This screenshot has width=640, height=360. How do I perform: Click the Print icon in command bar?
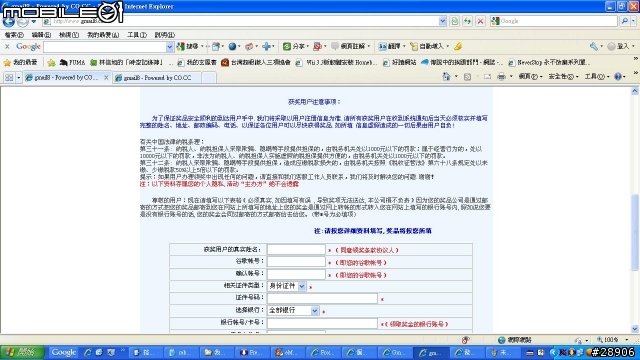(x=501, y=76)
